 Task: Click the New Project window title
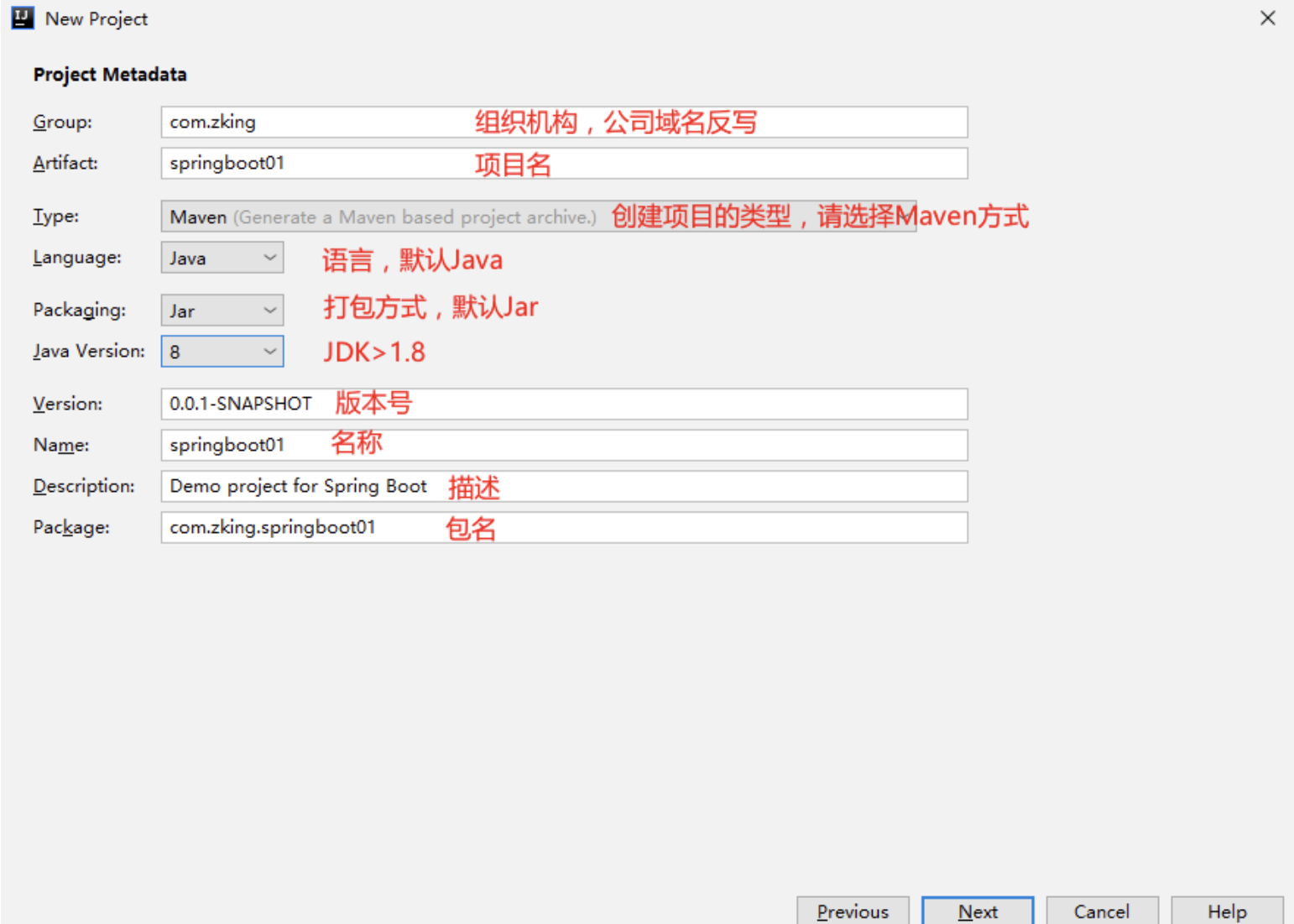97,18
